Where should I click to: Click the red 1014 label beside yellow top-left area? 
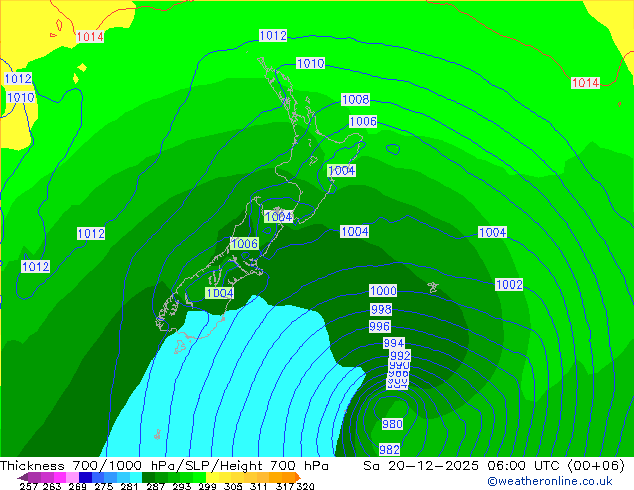tap(90, 37)
